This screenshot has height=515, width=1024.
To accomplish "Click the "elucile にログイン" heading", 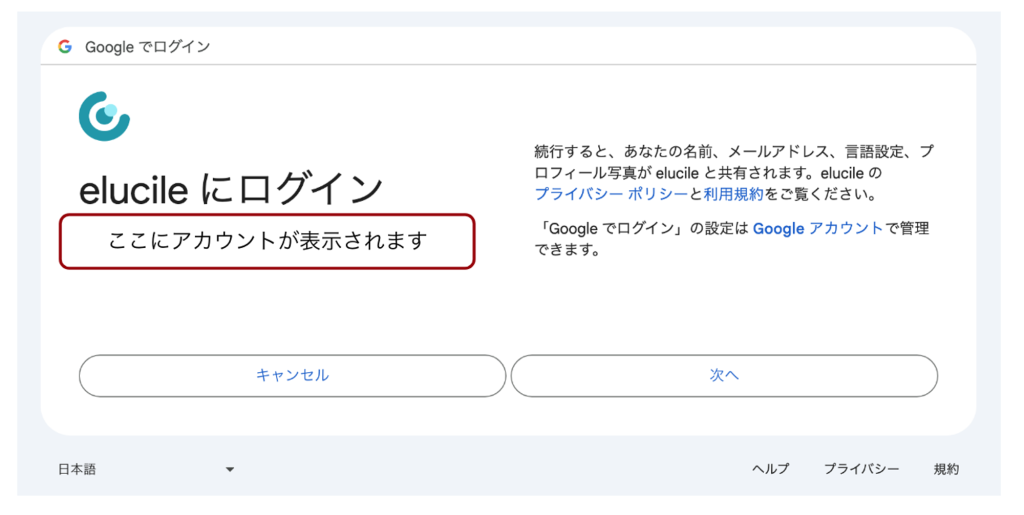I will click(231, 189).
